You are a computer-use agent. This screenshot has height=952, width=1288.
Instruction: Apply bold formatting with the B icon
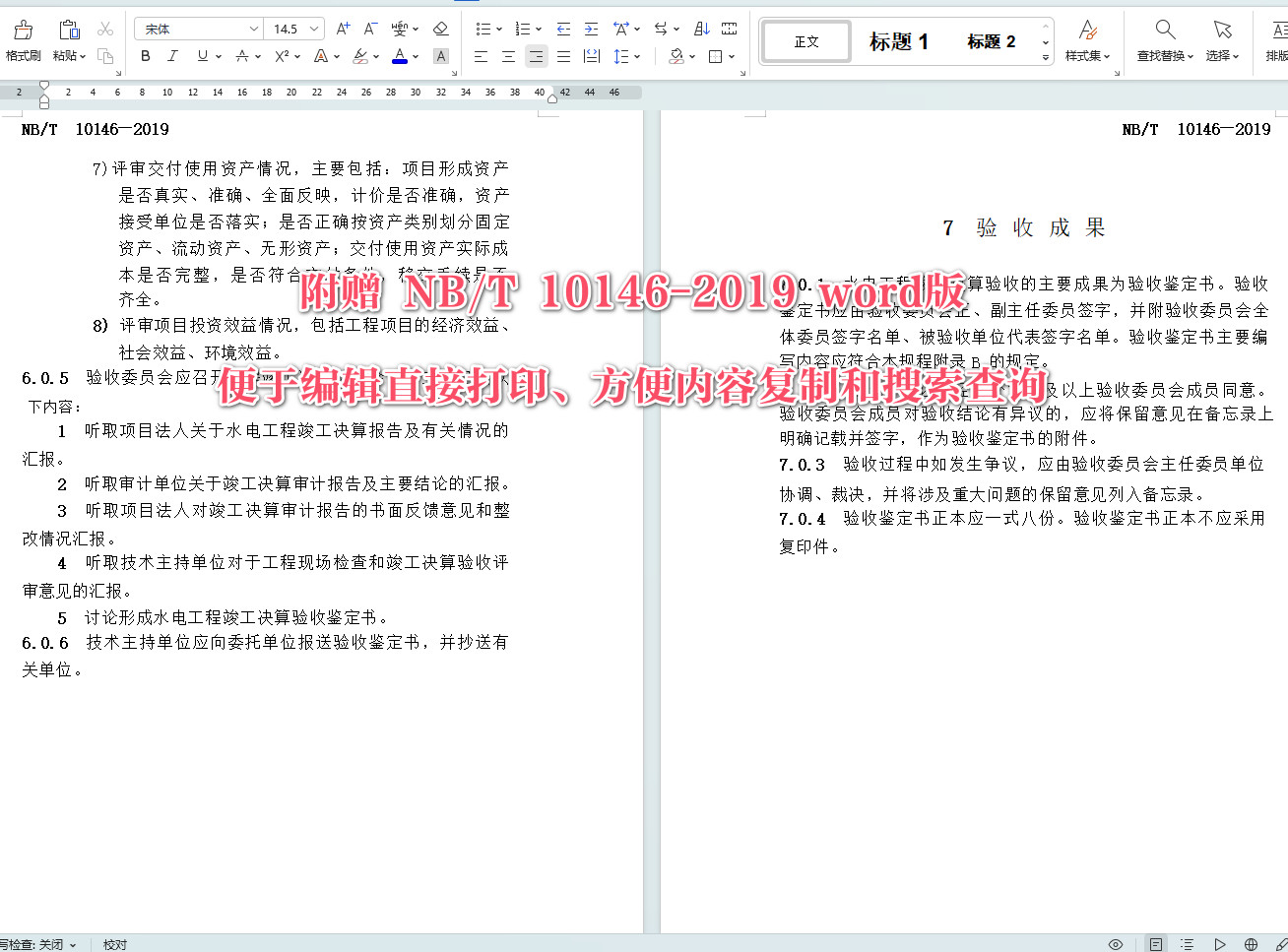(x=145, y=55)
